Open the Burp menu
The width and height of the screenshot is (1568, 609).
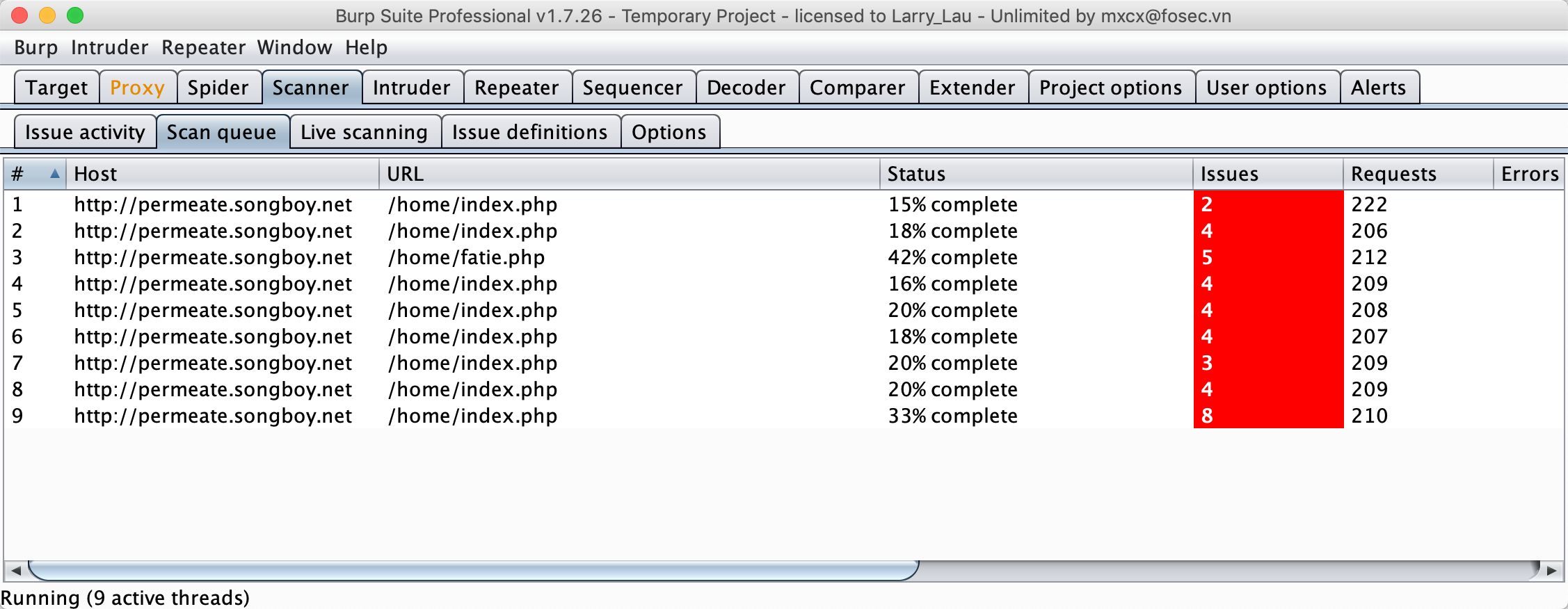[x=35, y=47]
